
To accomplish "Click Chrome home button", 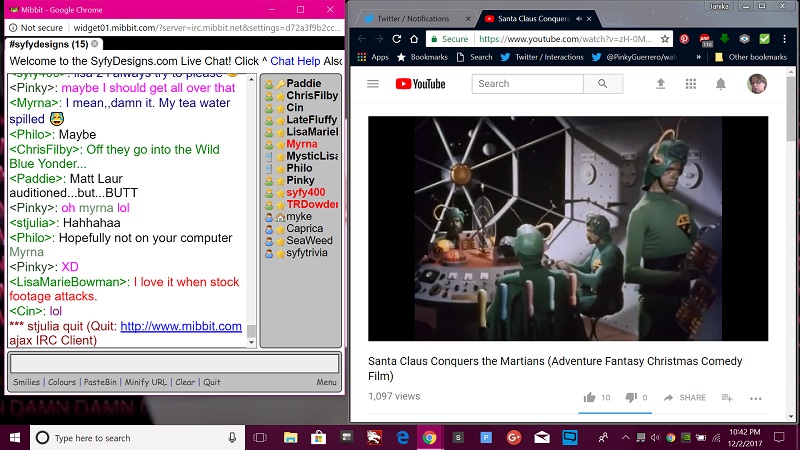I will tap(414, 39).
